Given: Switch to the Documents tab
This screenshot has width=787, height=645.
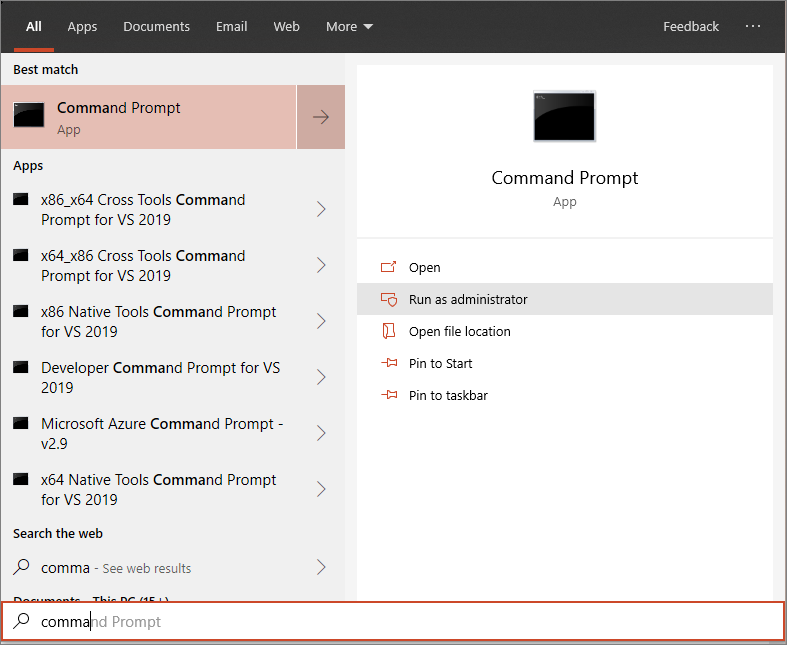Looking at the screenshot, I should 157,27.
